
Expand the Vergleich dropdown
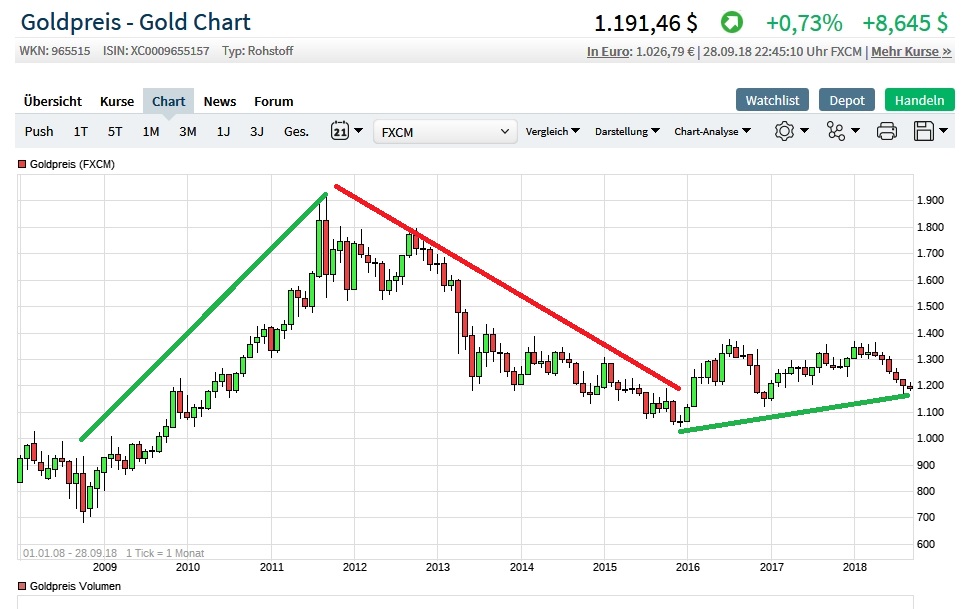pyautogui.click(x=552, y=131)
